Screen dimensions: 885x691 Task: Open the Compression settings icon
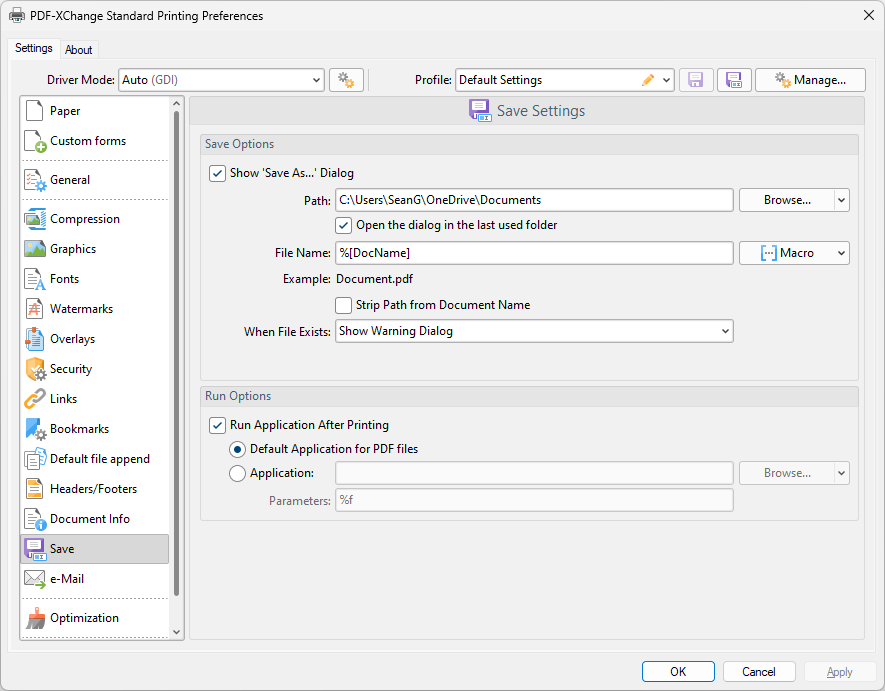pos(35,219)
